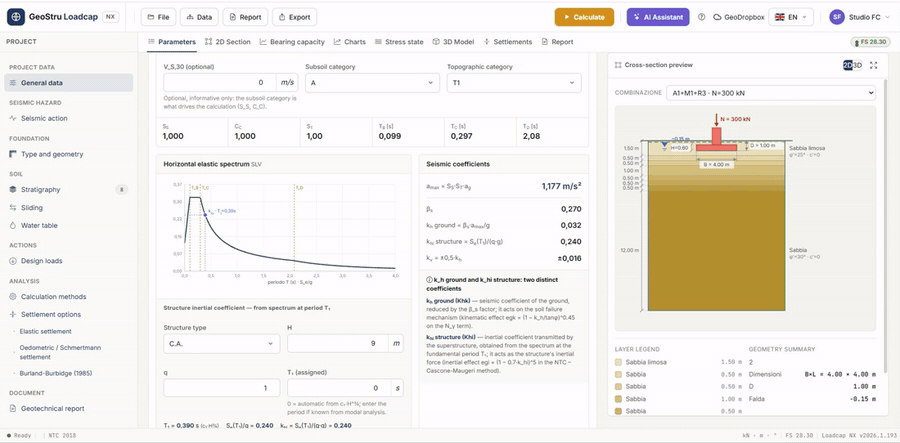The image size is (900, 443).
Task: Click the Sliding arrows icon
Action: [x=13, y=208]
